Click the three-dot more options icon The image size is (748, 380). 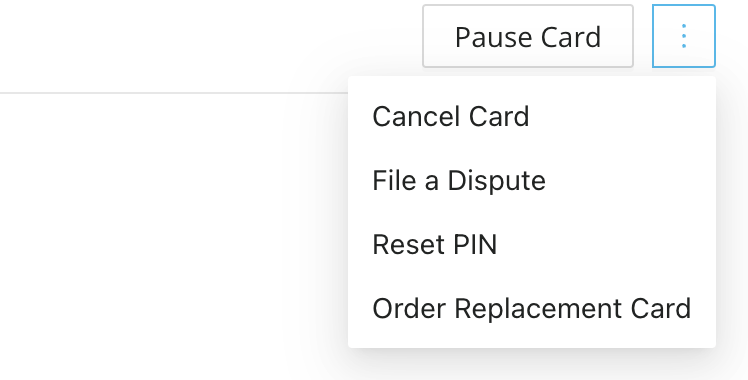coord(684,36)
